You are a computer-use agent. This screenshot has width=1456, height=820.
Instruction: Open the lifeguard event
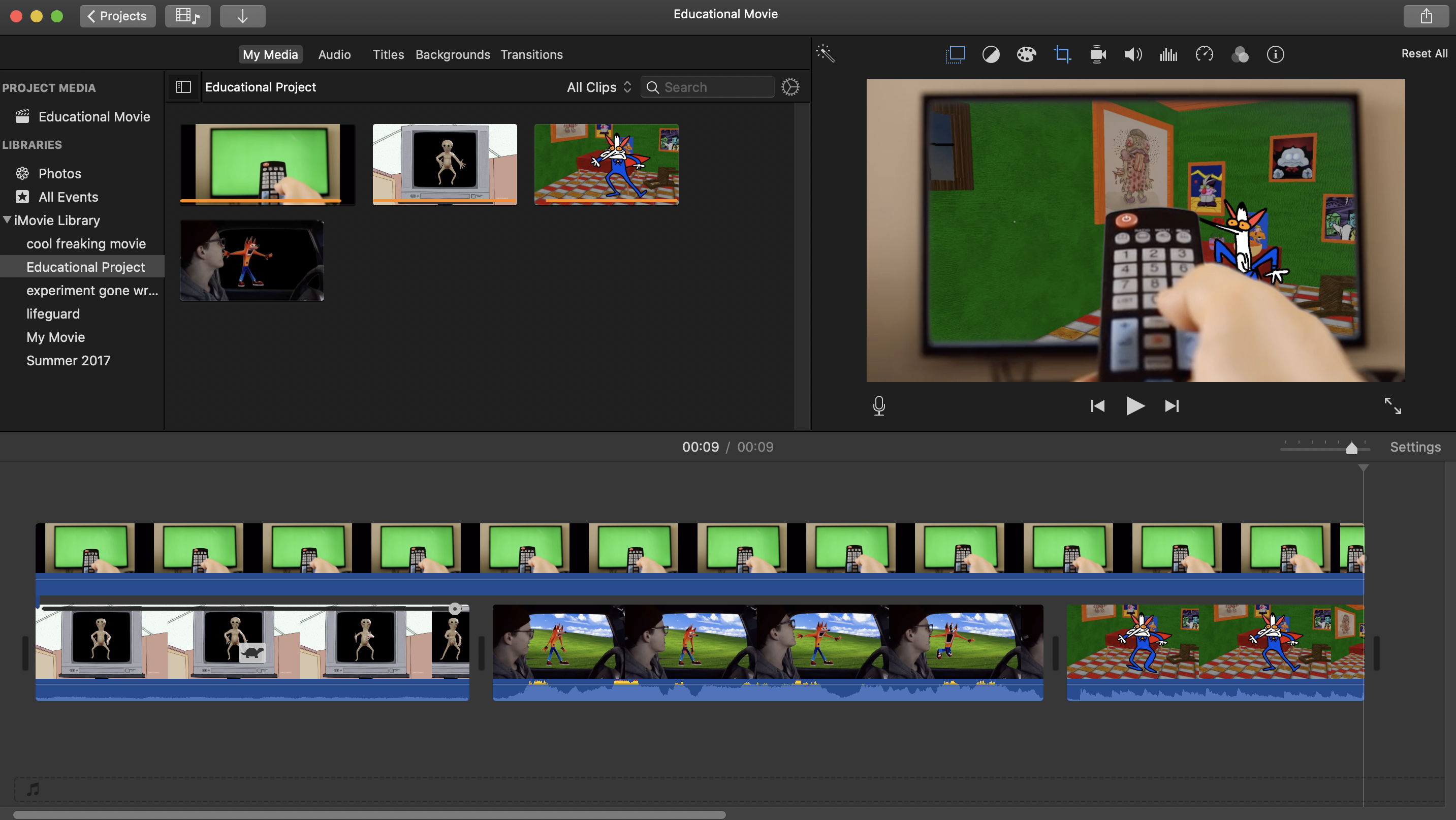53,313
